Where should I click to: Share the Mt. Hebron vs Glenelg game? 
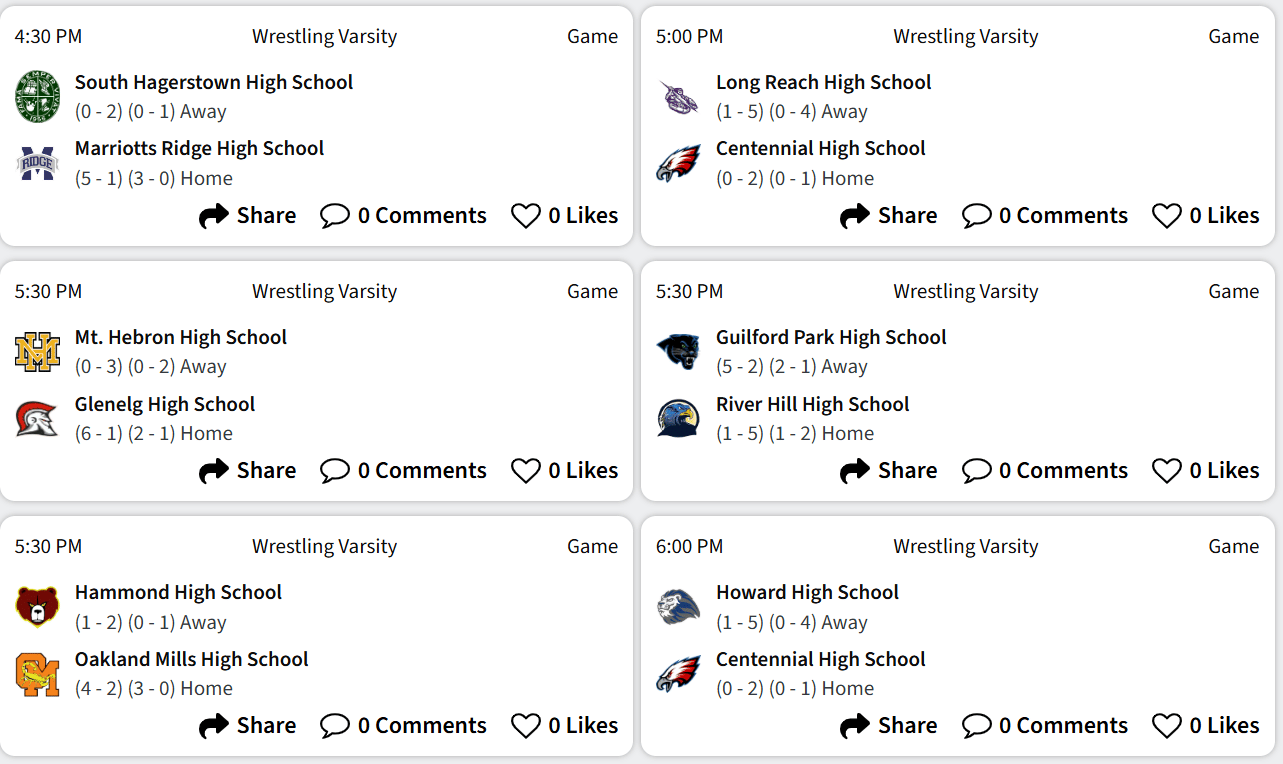click(248, 470)
